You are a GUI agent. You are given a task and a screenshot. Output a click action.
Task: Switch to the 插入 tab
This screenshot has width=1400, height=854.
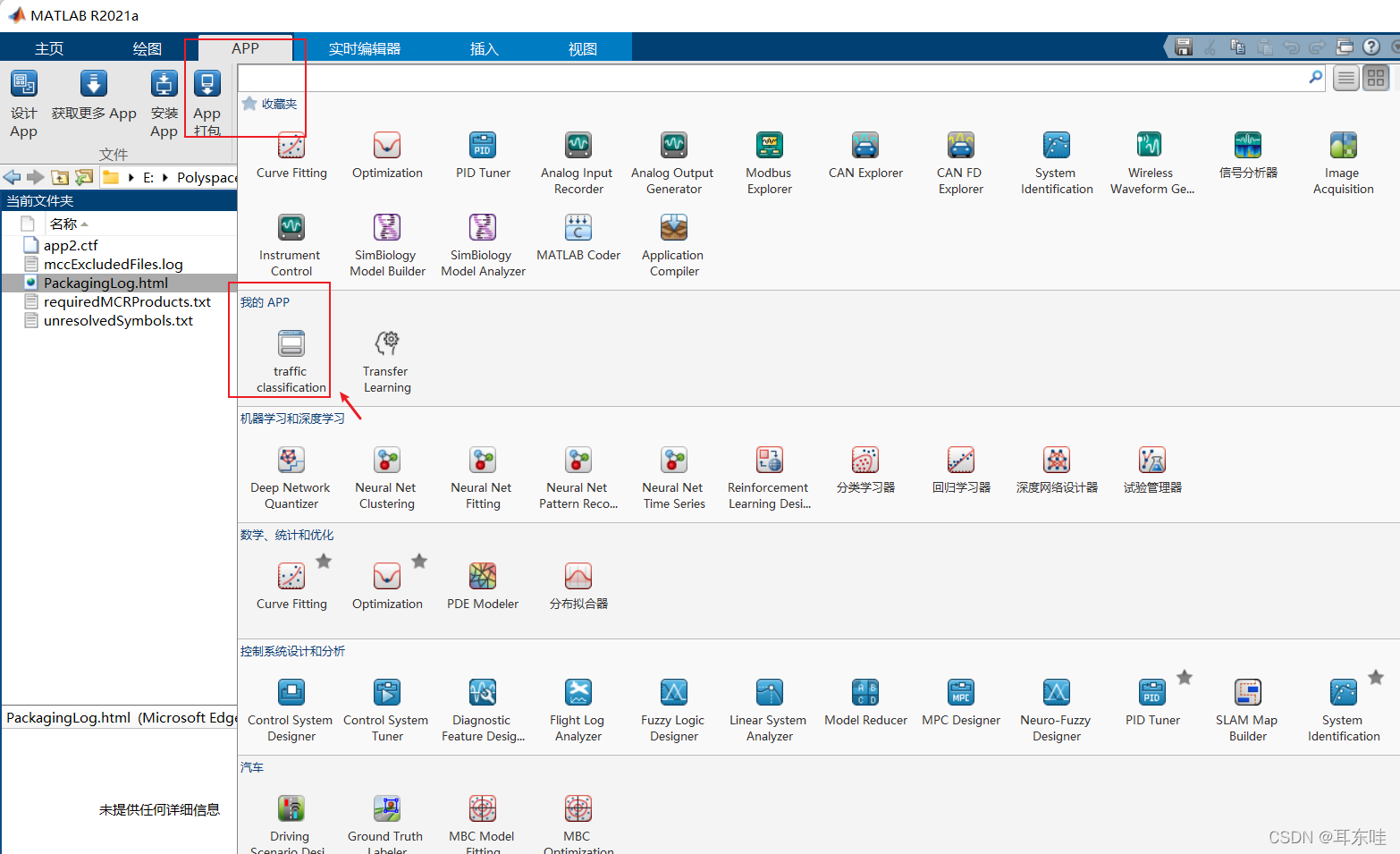click(x=485, y=48)
